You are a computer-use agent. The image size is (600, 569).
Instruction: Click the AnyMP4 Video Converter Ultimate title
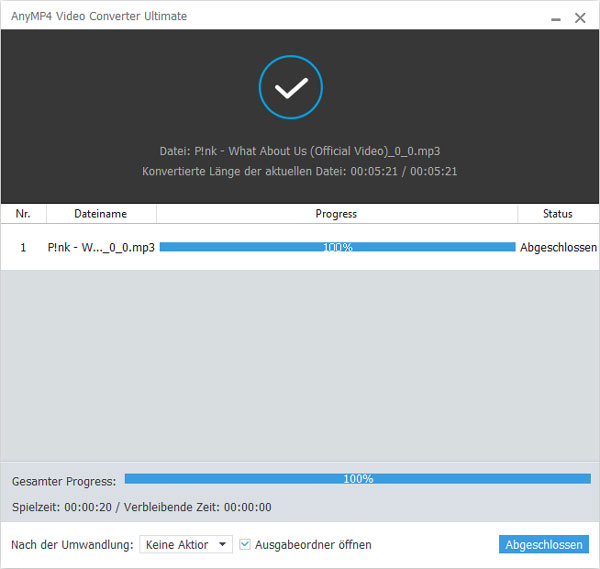(99, 16)
